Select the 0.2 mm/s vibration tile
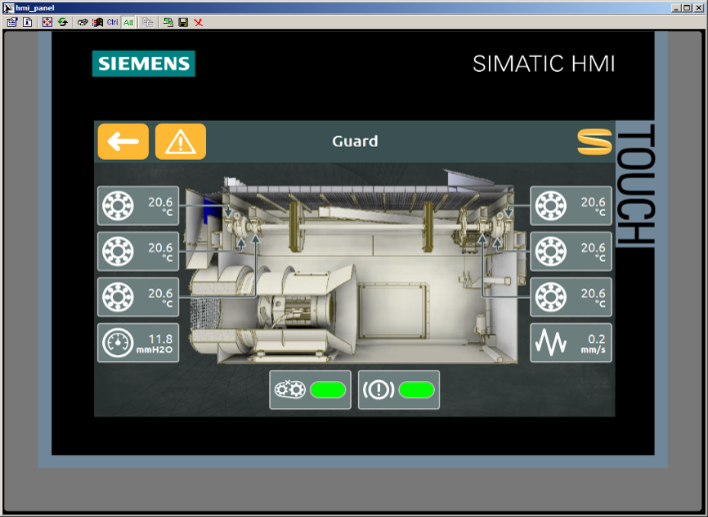The height and width of the screenshot is (517, 708). point(571,343)
